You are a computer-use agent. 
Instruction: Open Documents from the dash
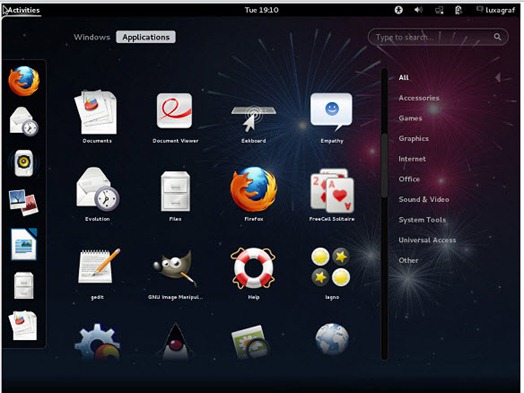coord(23,325)
